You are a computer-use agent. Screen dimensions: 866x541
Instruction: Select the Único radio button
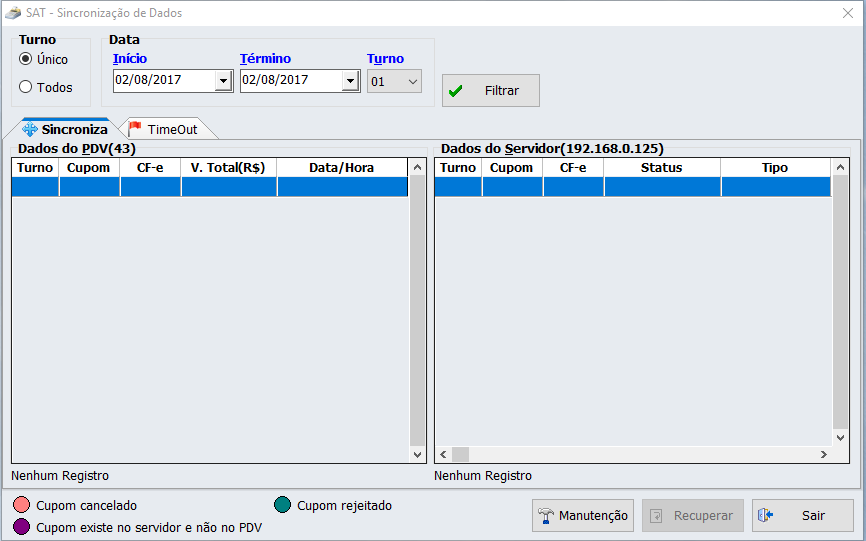26,59
